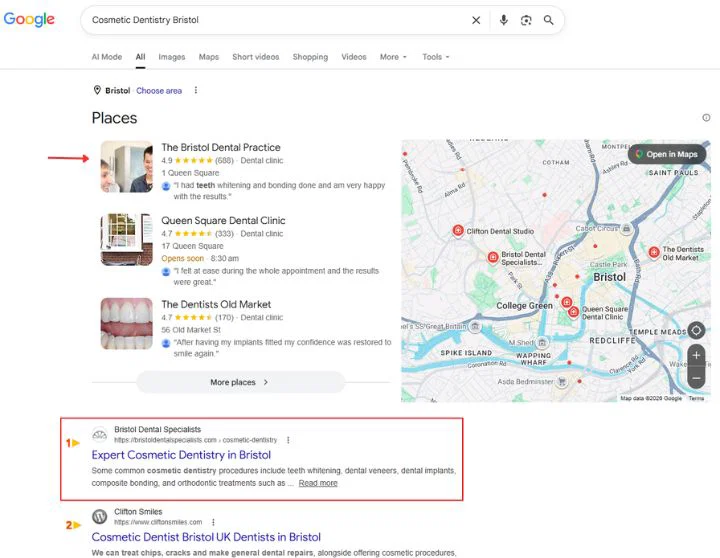The width and height of the screenshot is (720, 558).
Task: Click the 1 Queen Square address text
Action: coord(190,173)
